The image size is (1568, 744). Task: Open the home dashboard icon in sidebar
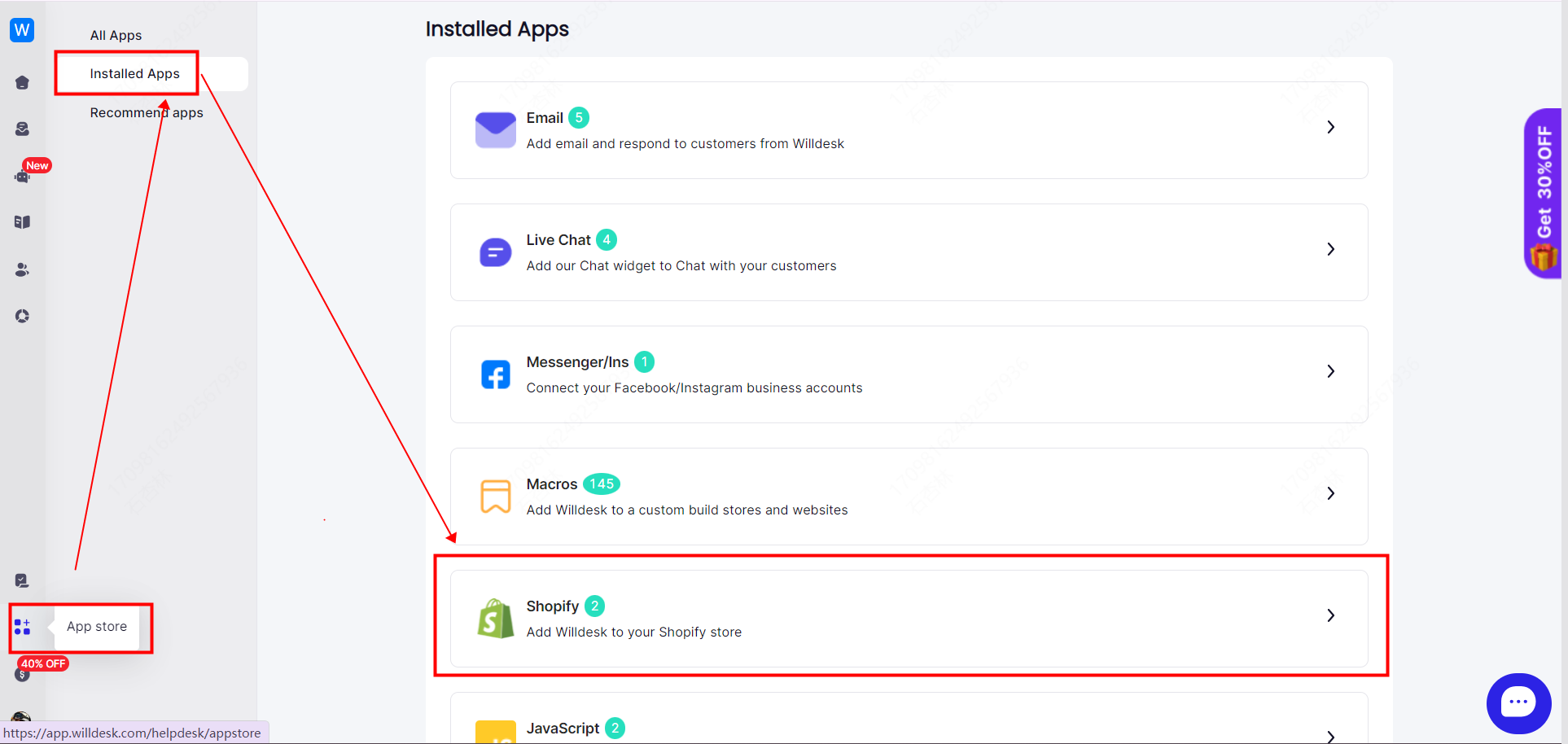click(22, 82)
